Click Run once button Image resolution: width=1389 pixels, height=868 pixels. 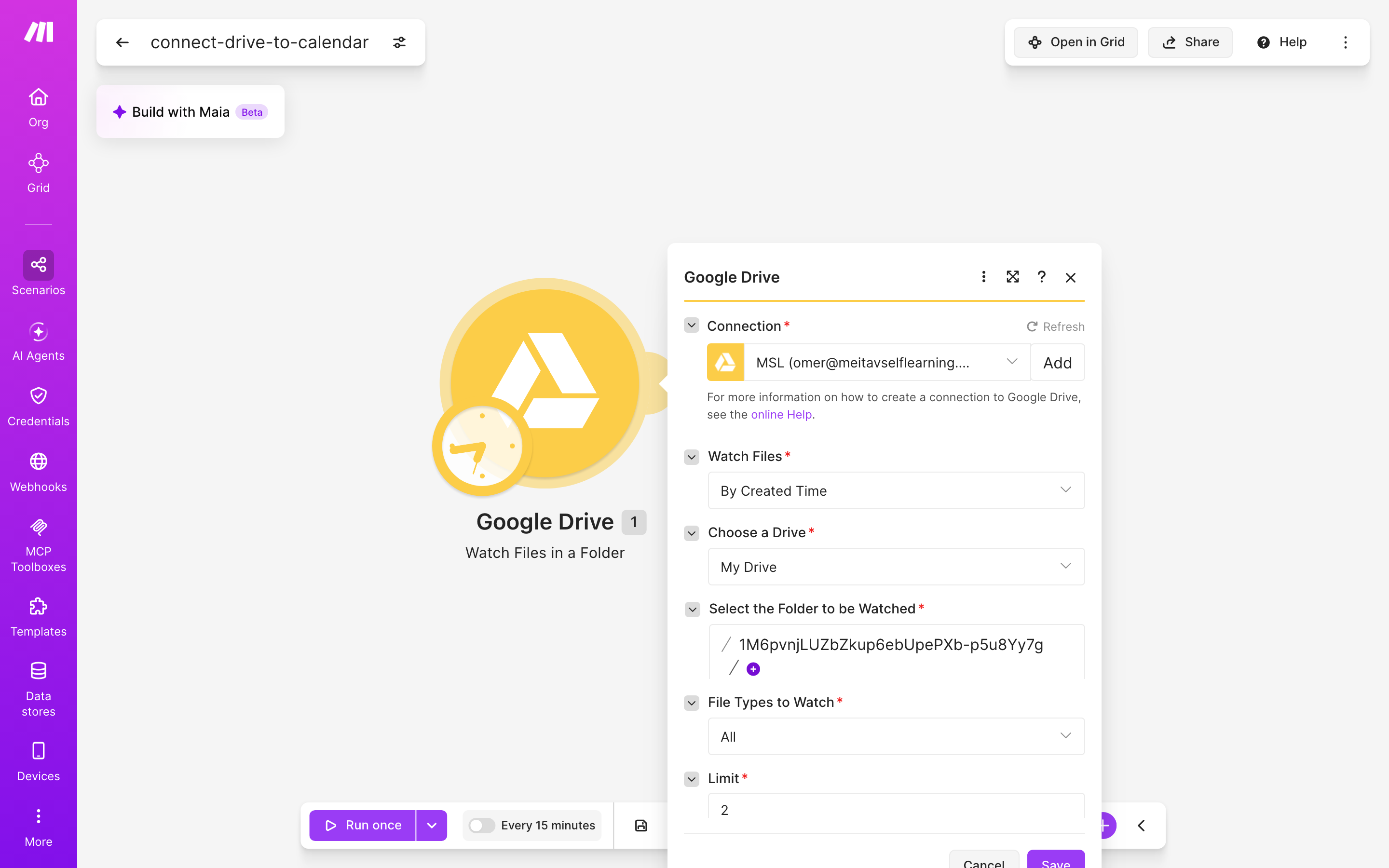(362, 826)
